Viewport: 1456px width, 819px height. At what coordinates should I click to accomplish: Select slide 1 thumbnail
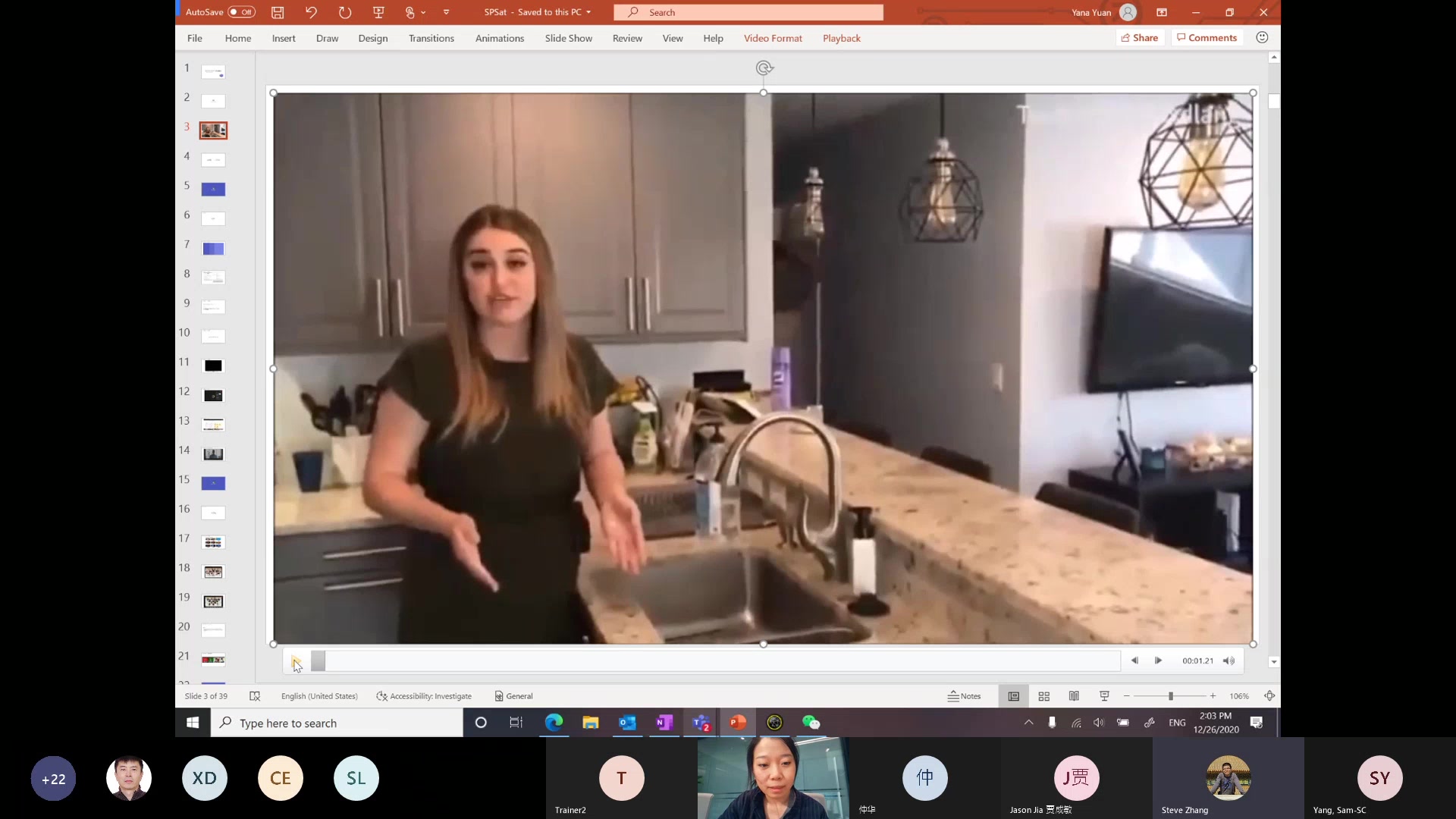(213, 72)
